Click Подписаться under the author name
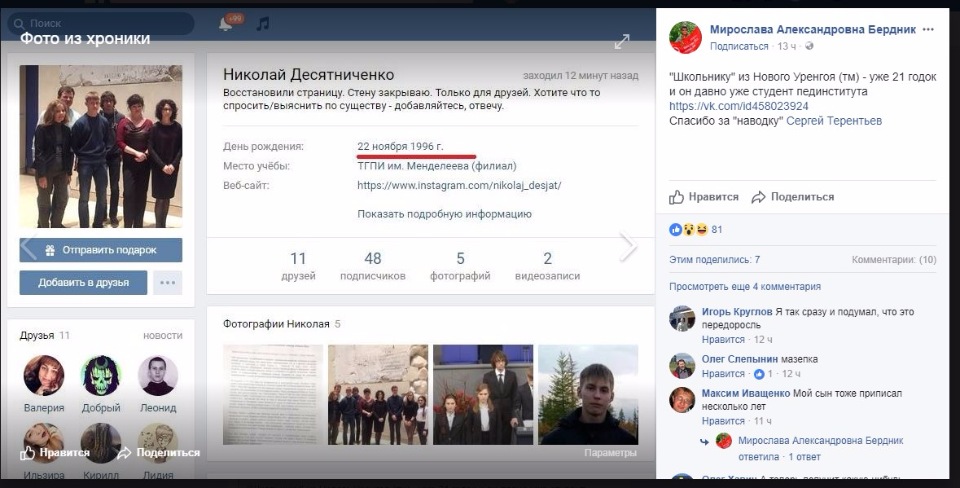This screenshot has height=488, width=960. (739, 46)
